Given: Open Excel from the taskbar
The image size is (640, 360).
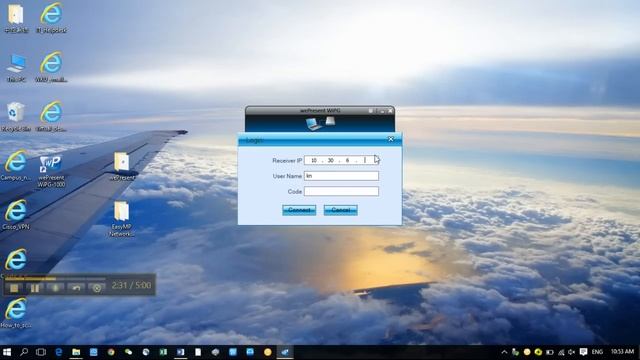Looking at the screenshot, I should [x=163, y=352].
